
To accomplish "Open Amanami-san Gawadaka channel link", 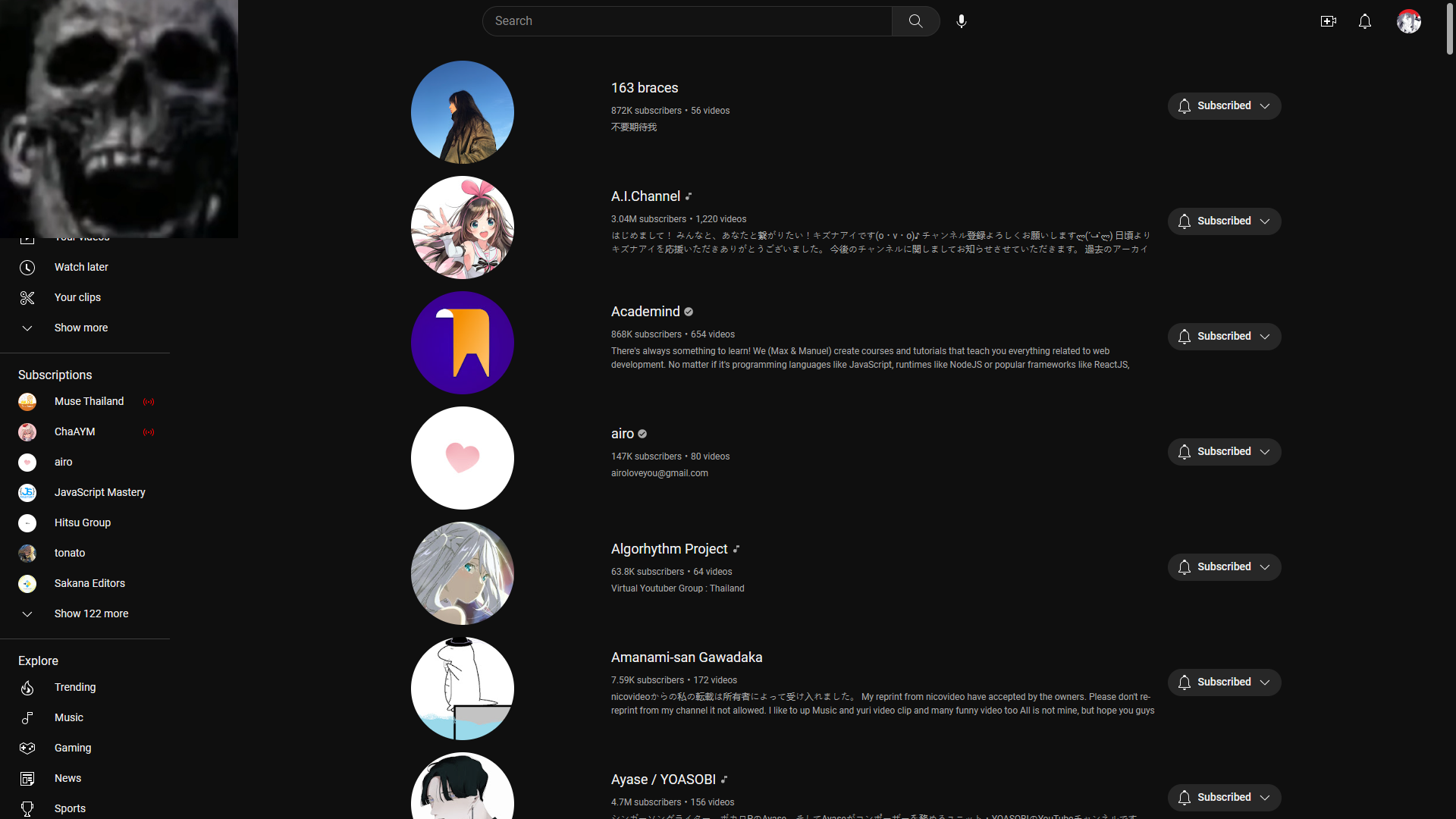I will point(686,657).
